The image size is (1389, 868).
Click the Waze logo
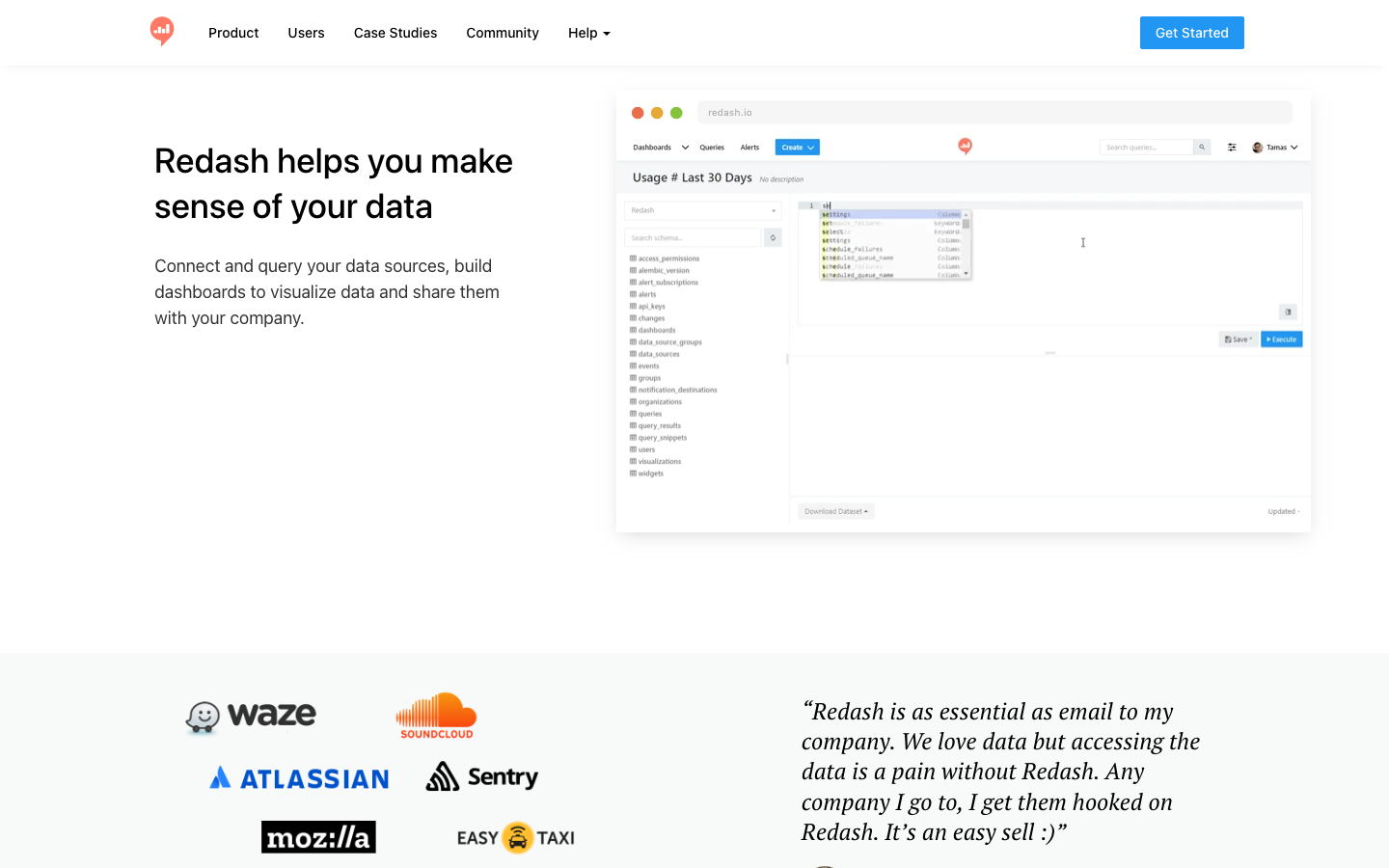point(251,716)
